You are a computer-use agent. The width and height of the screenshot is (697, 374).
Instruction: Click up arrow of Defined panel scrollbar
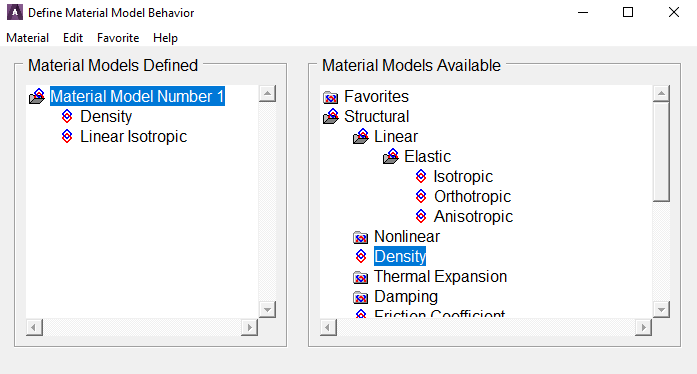(267, 93)
